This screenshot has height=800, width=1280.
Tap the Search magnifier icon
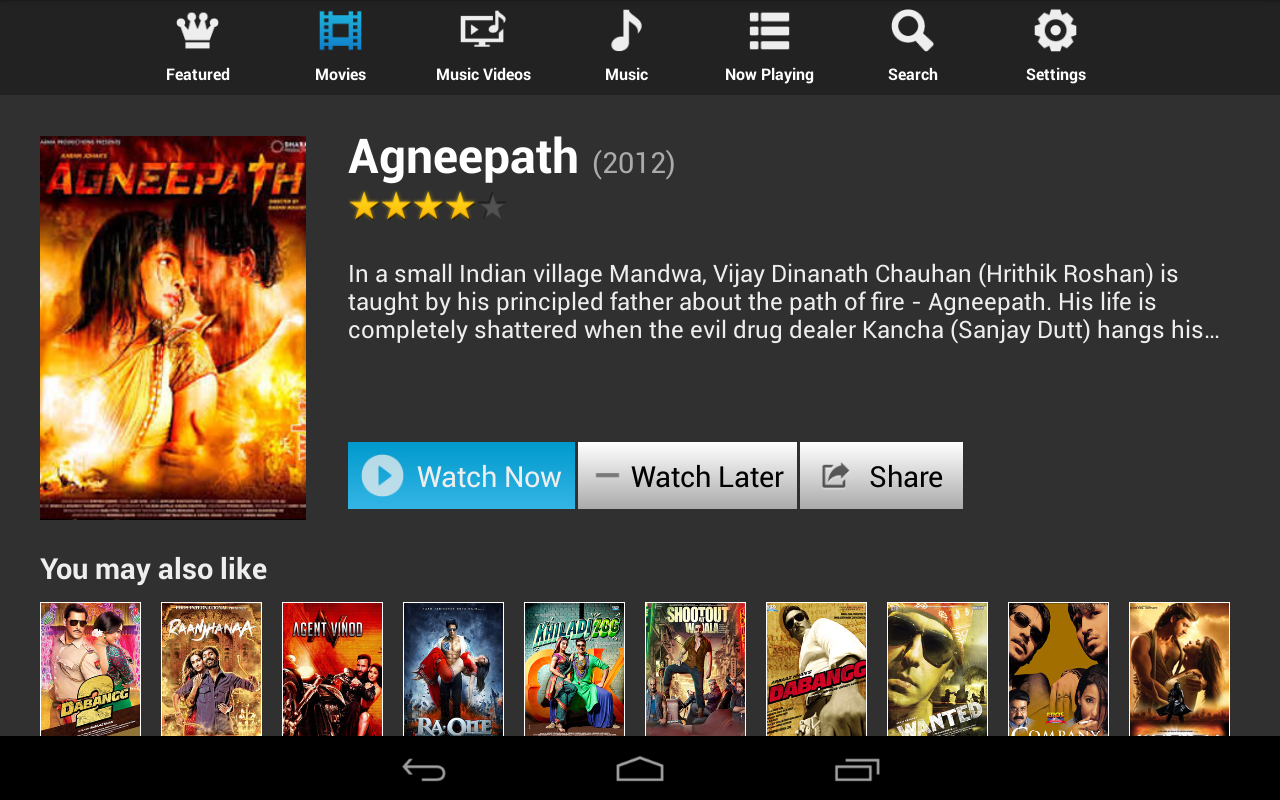click(x=912, y=30)
